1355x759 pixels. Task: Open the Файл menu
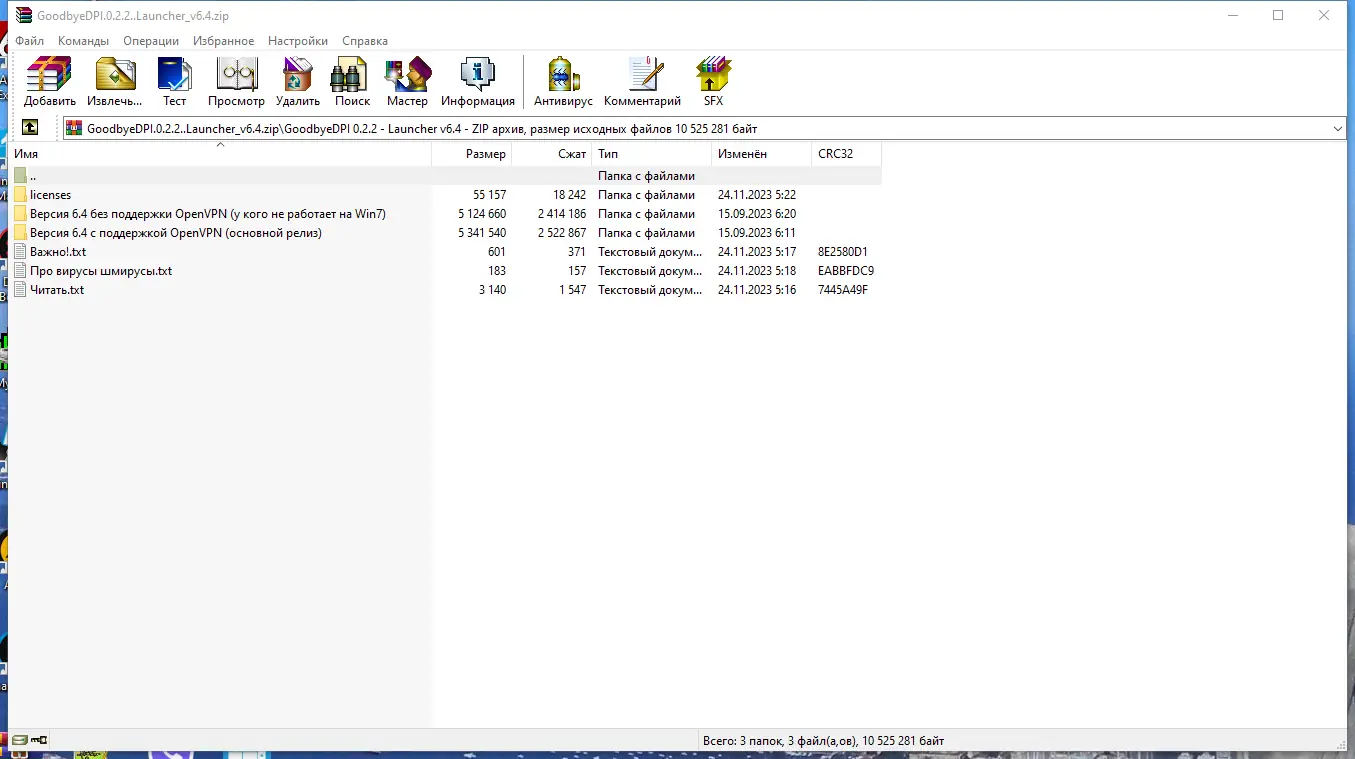tap(29, 41)
